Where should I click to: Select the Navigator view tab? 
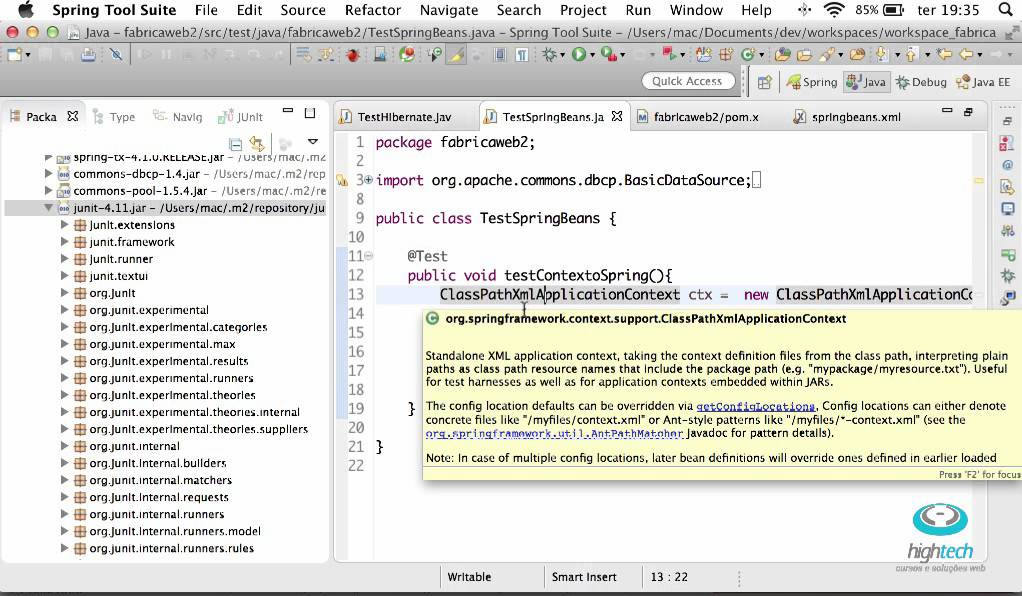[177, 117]
